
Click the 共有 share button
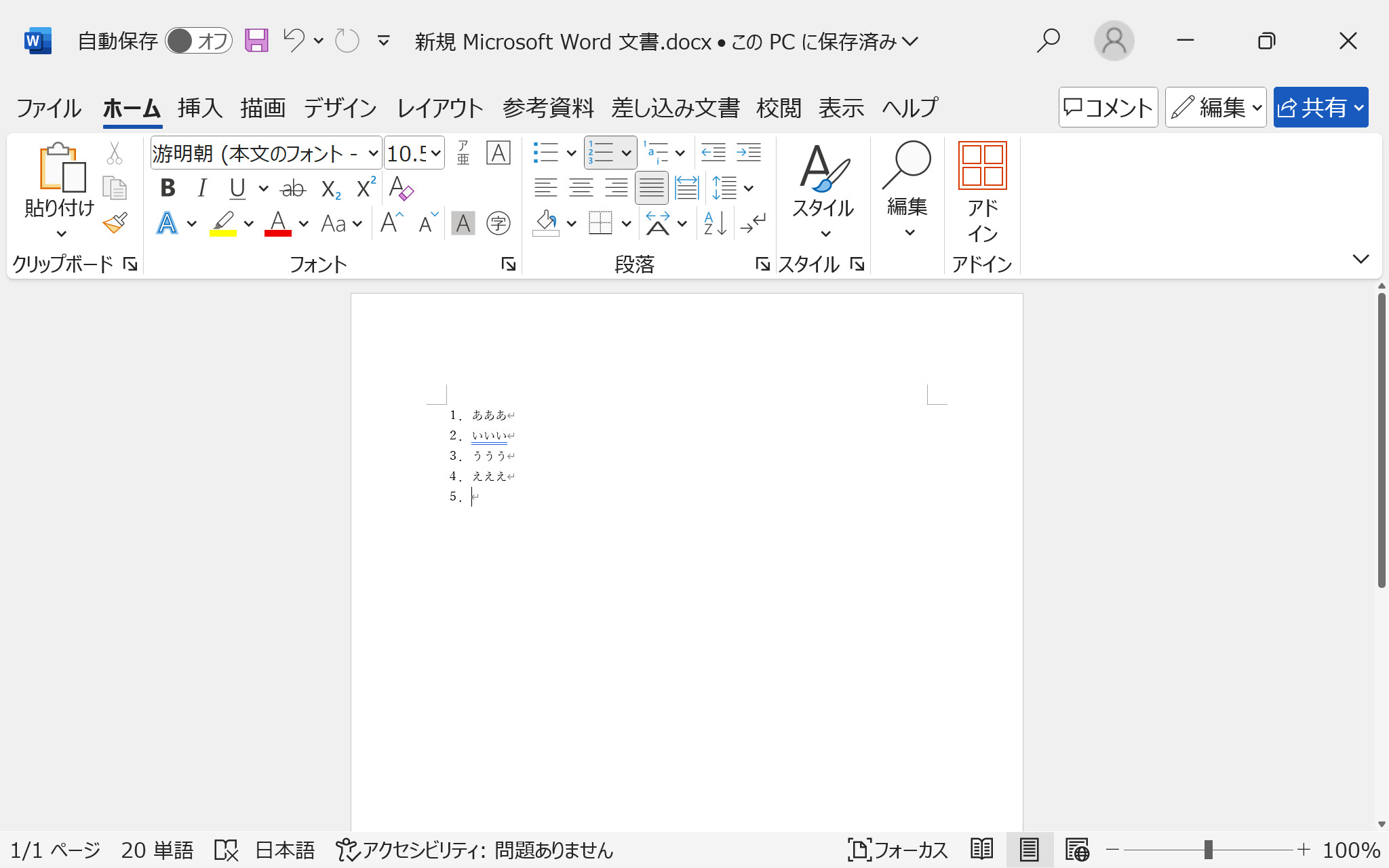tap(1320, 107)
